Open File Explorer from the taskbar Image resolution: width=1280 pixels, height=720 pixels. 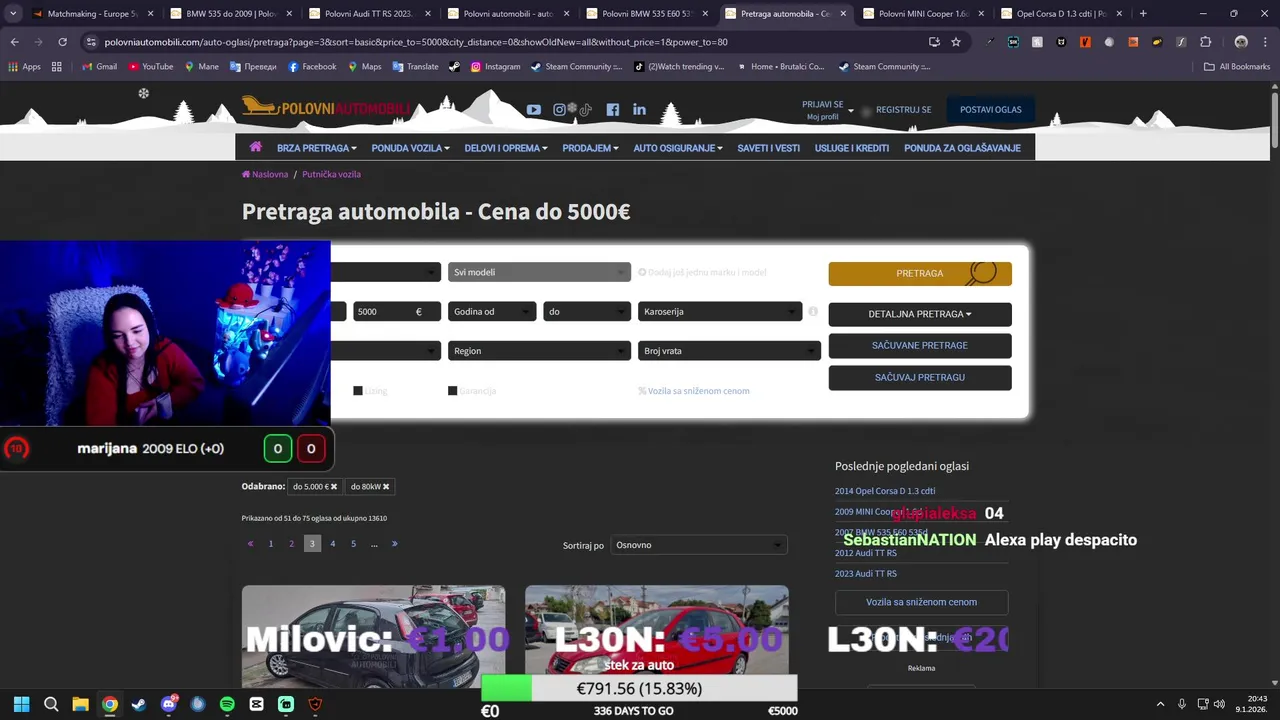[80, 704]
